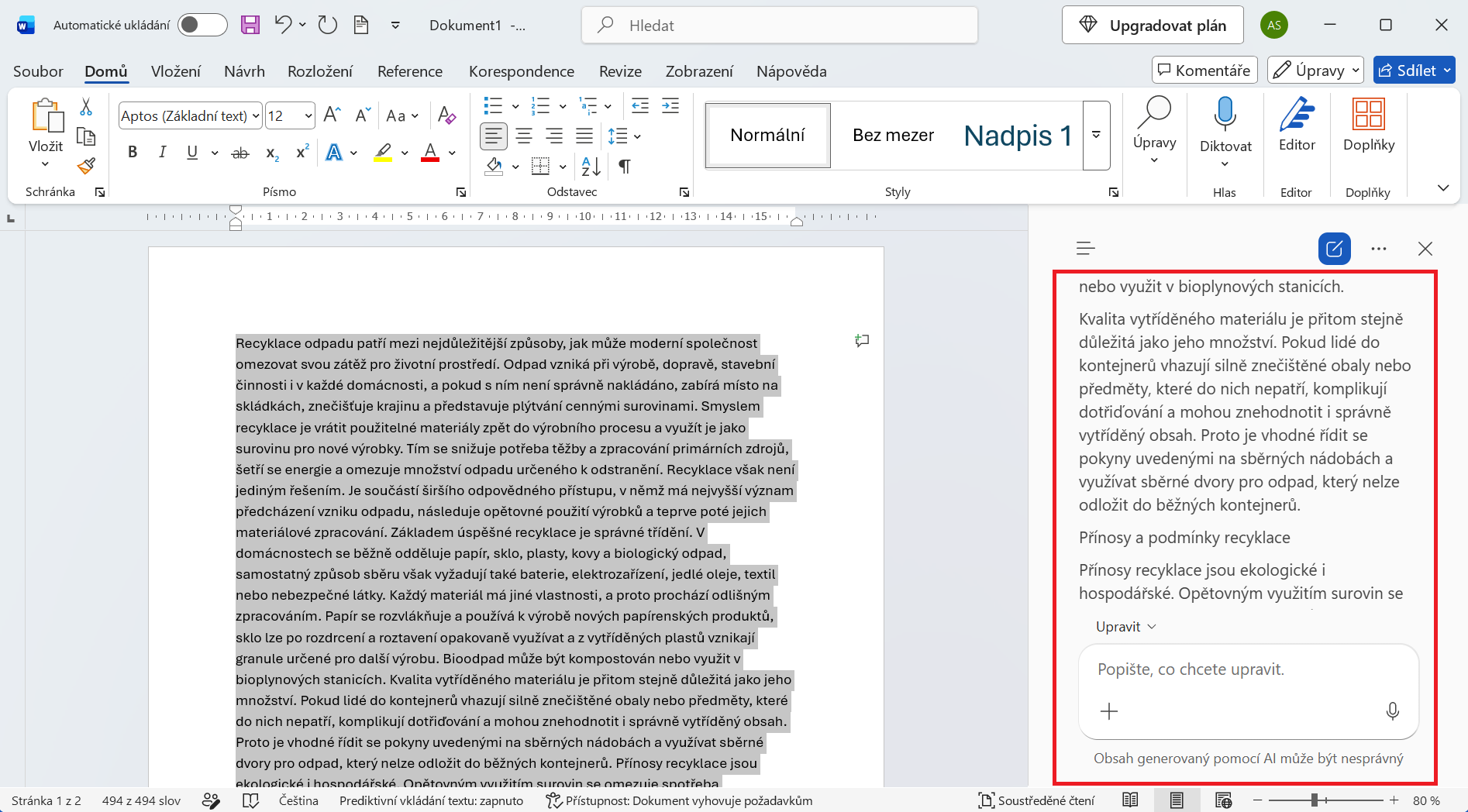Switch to Soustředěné čtení focus mode

coord(1036,800)
